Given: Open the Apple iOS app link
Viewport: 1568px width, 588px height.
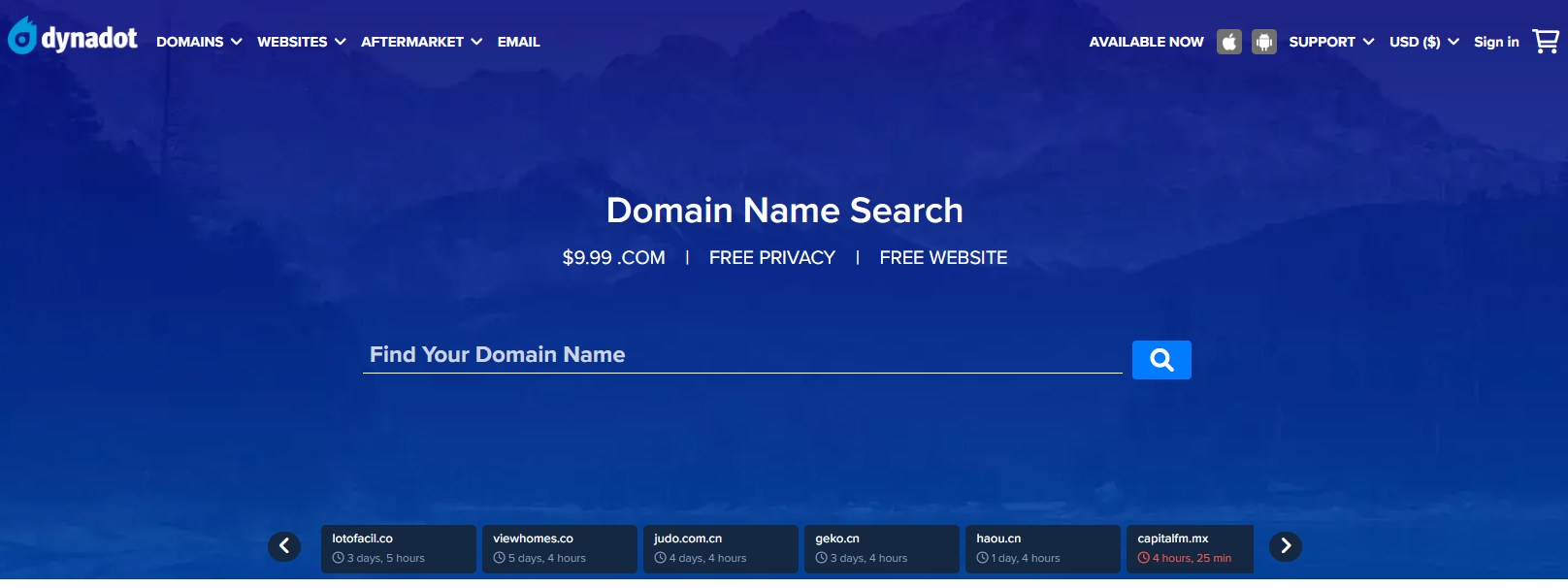Looking at the screenshot, I should (1229, 42).
